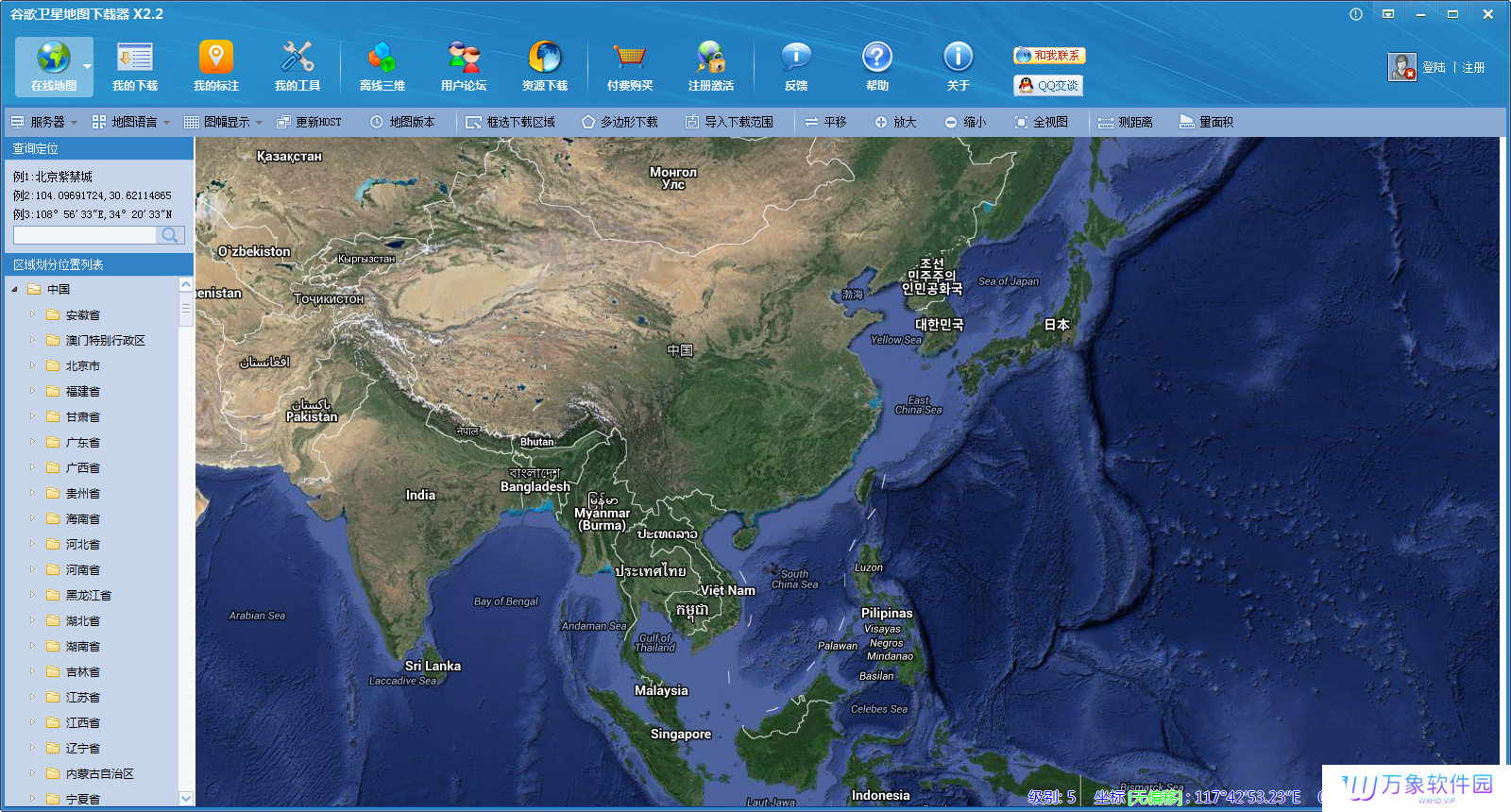Click the 区域划分位置列表 panel header

97,264
